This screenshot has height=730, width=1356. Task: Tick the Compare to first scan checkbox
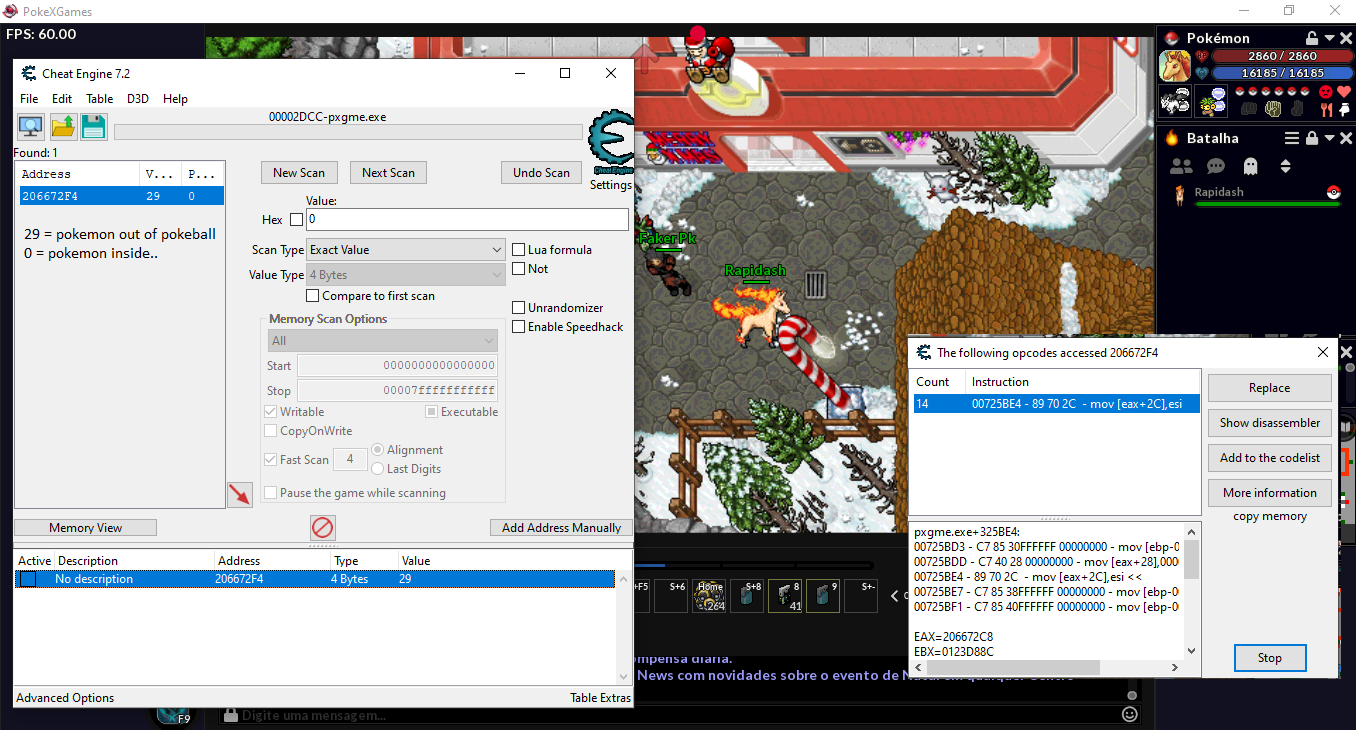tap(313, 296)
